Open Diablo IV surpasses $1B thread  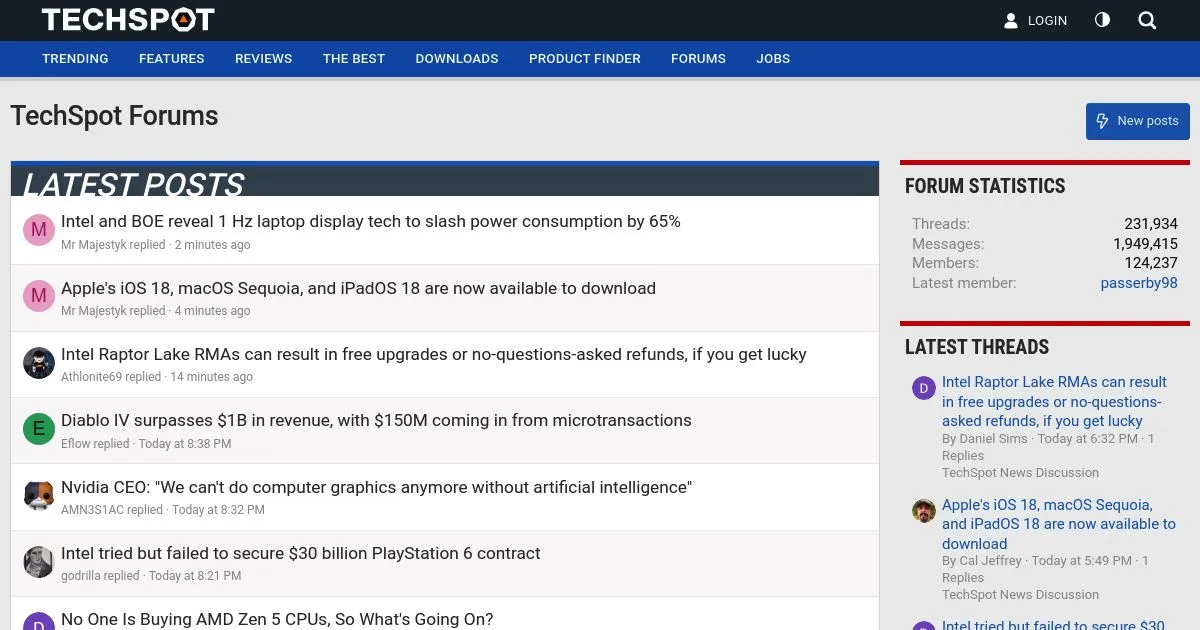pos(376,420)
